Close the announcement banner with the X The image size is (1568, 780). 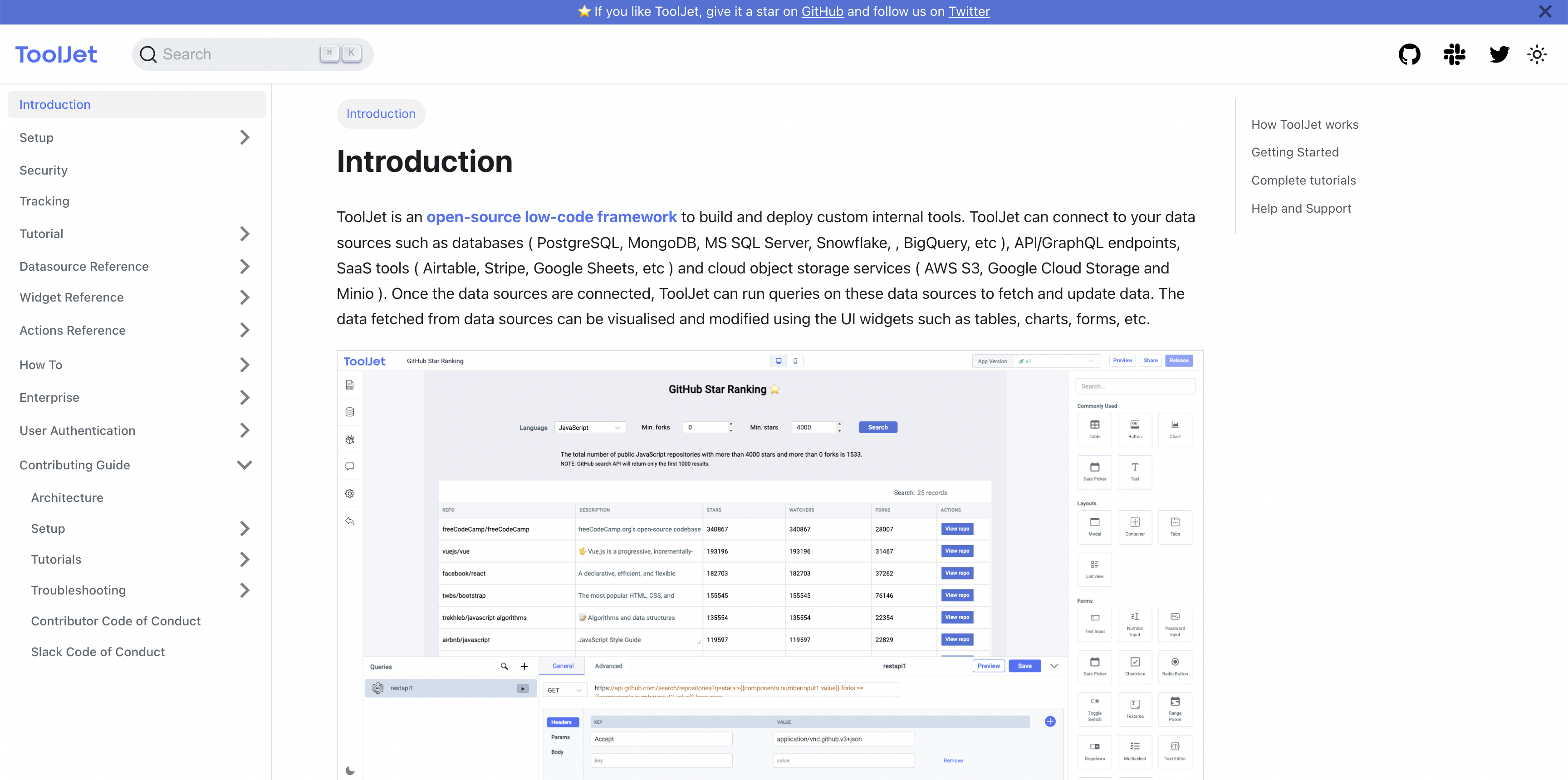click(1544, 11)
